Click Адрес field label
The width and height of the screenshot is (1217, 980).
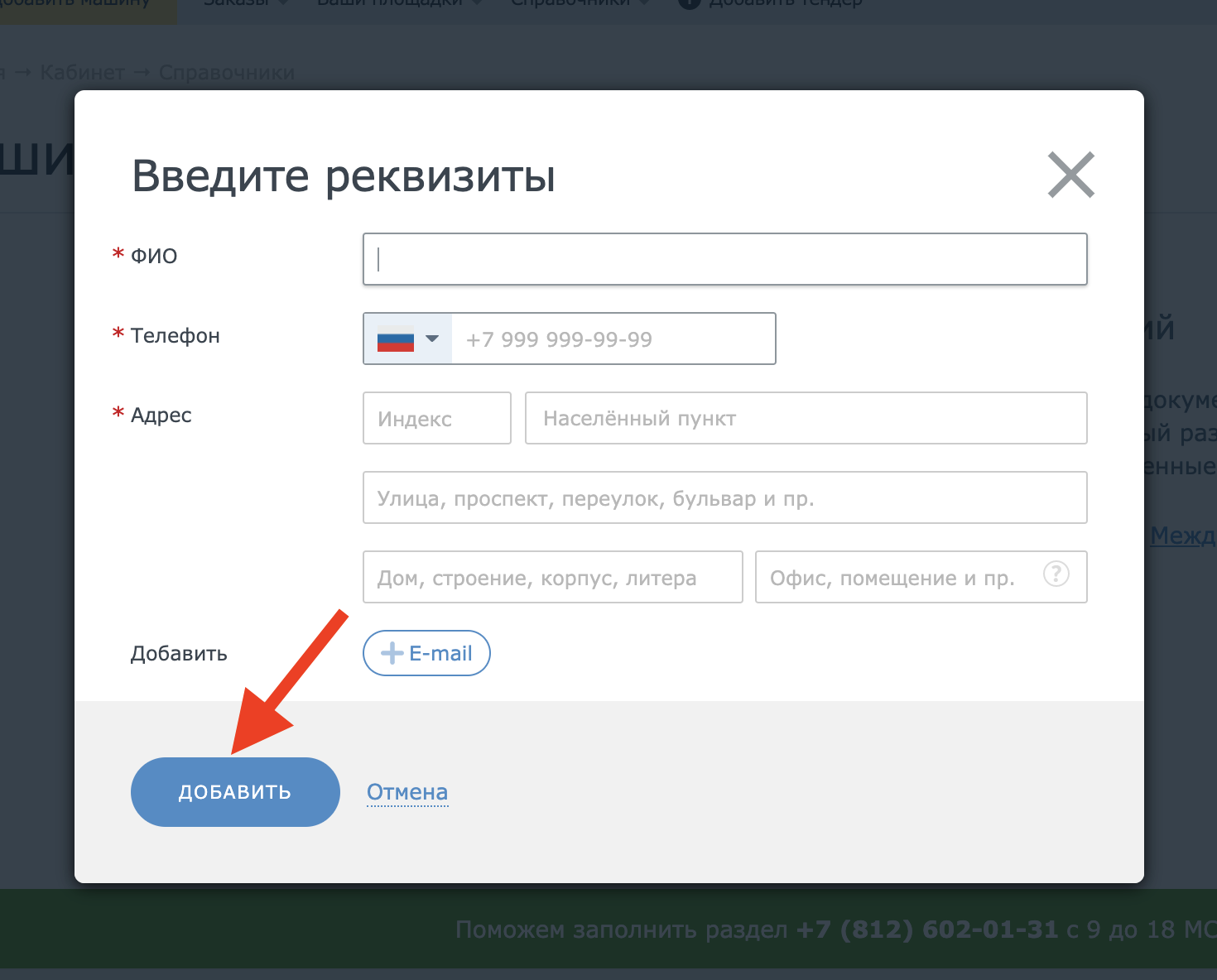tap(161, 415)
